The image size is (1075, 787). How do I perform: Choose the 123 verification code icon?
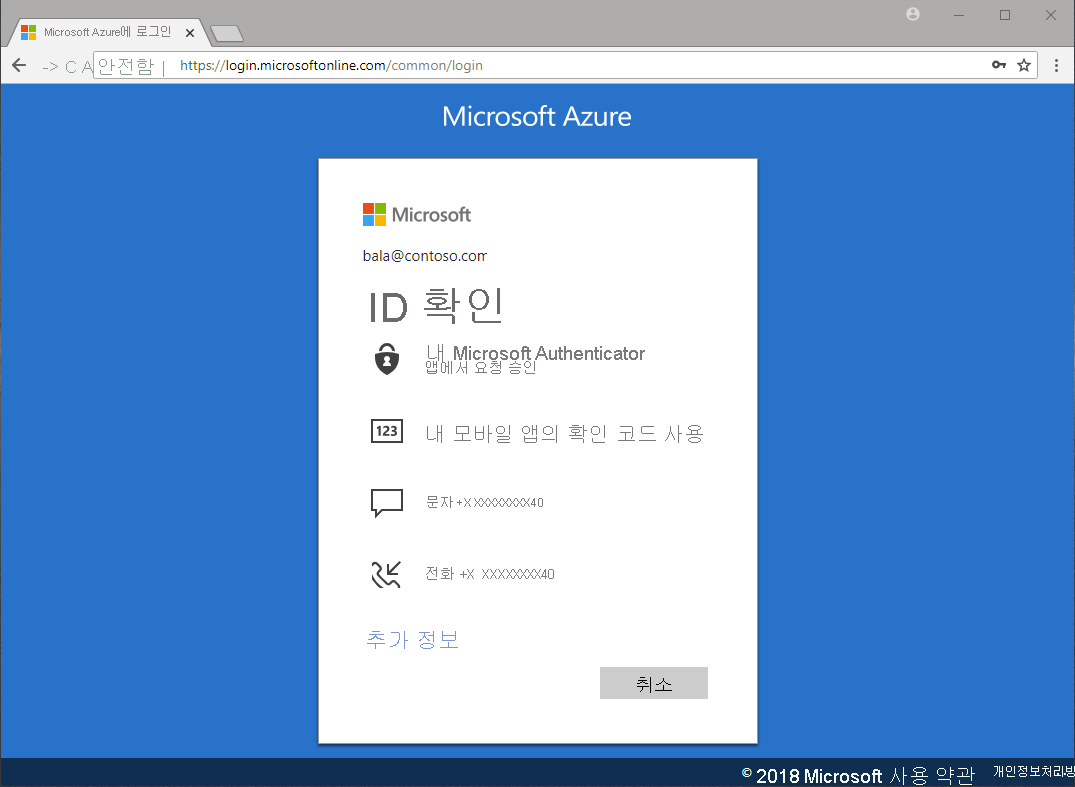coord(387,431)
